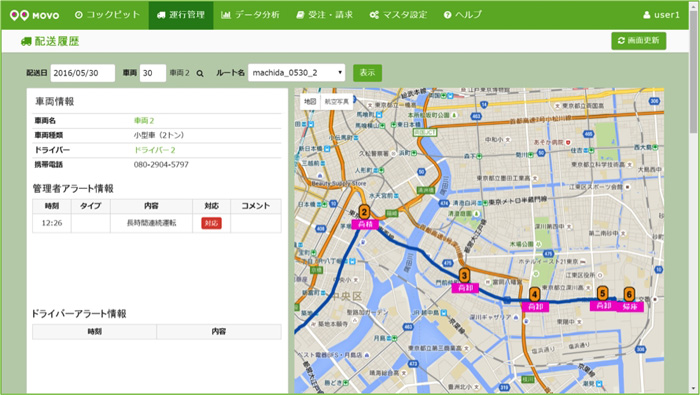Select map marker number 3
Viewport: 700px width, 395px height.
point(464,276)
